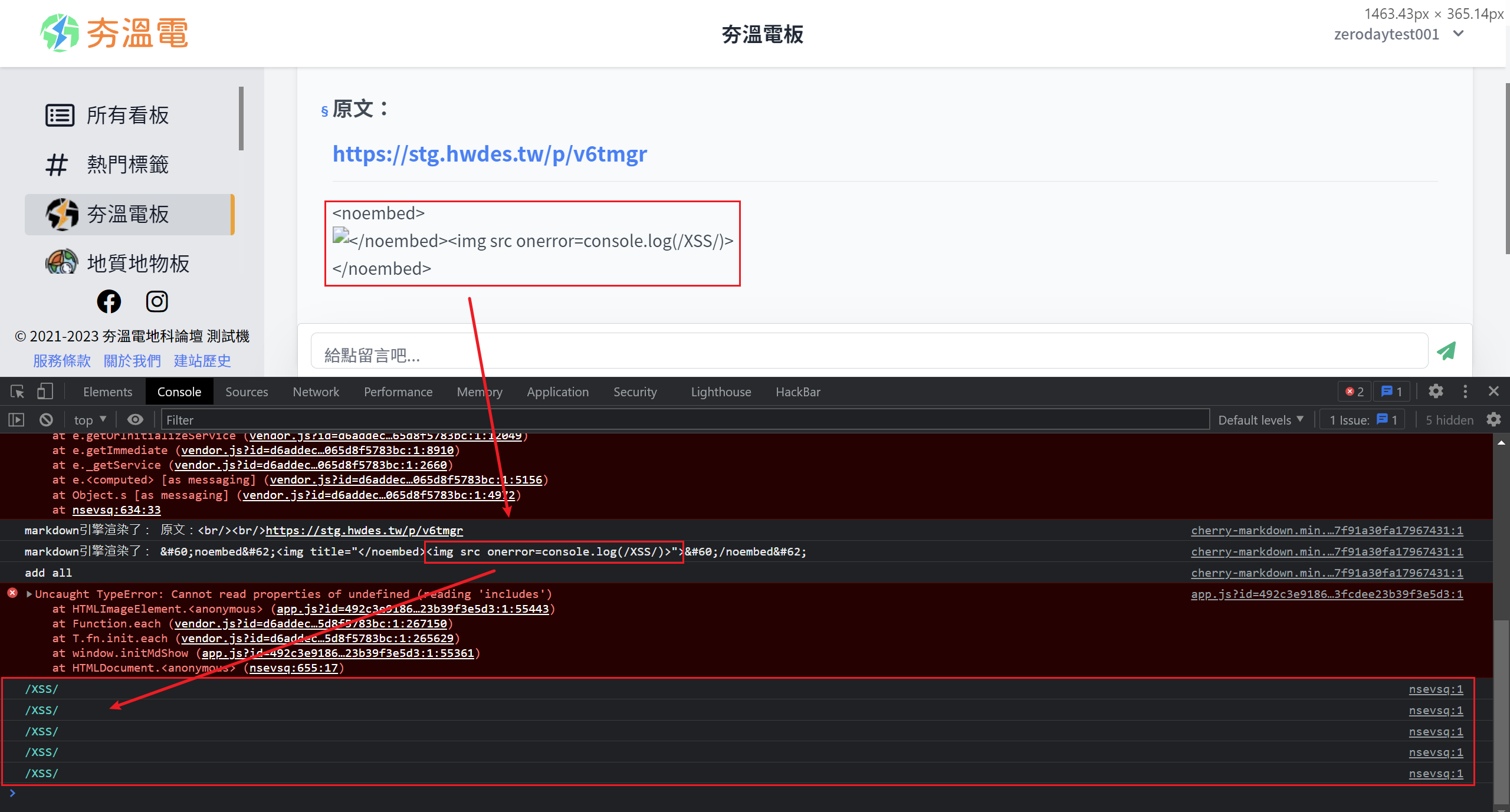Click the section anchor symbol before 原文
Viewport: 1510px width, 812px height.
click(x=324, y=111)
